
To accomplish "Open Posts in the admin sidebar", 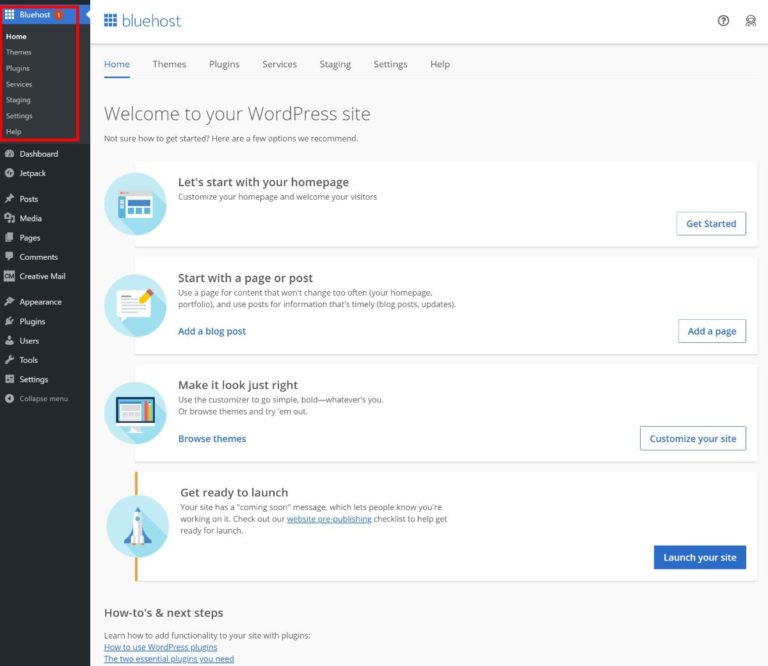I will pyautogui.click(x=28, y=199).
